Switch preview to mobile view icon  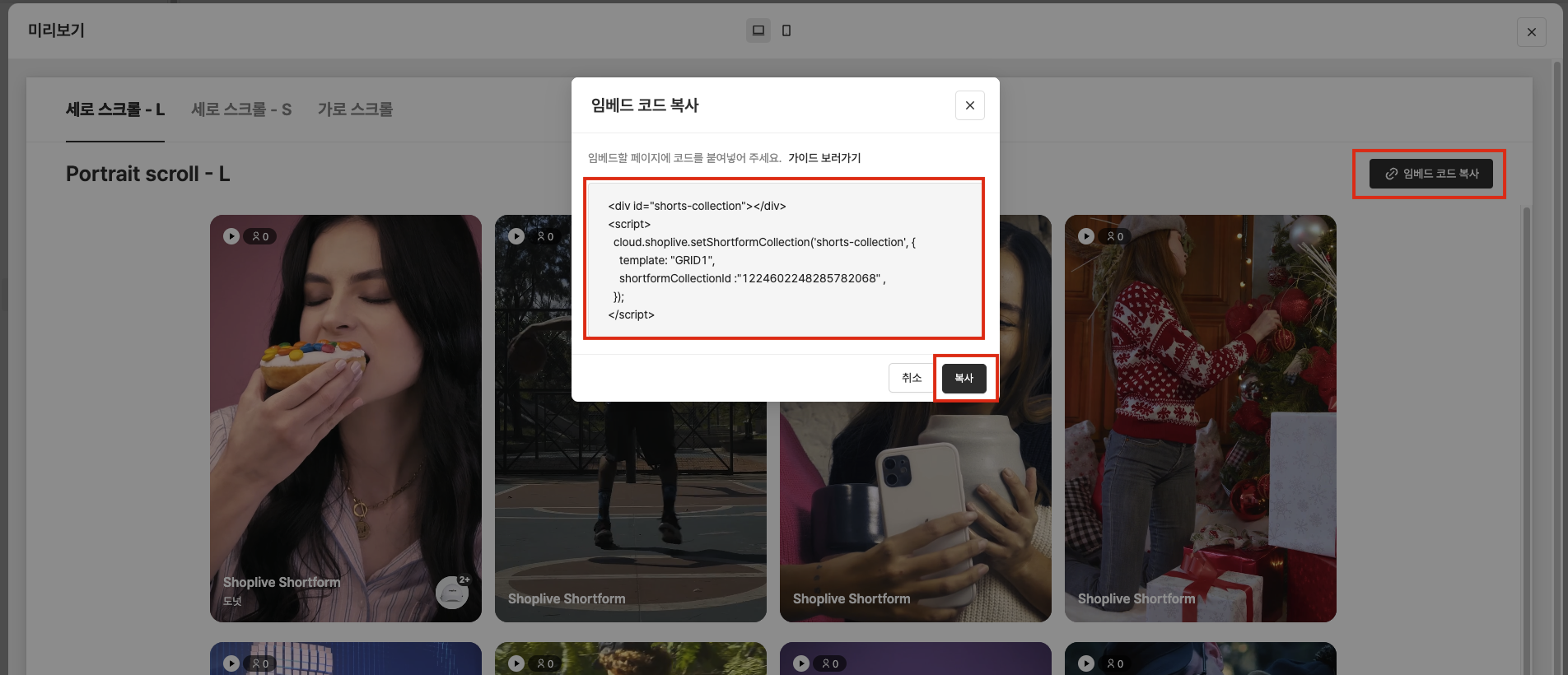click(786, 30)
